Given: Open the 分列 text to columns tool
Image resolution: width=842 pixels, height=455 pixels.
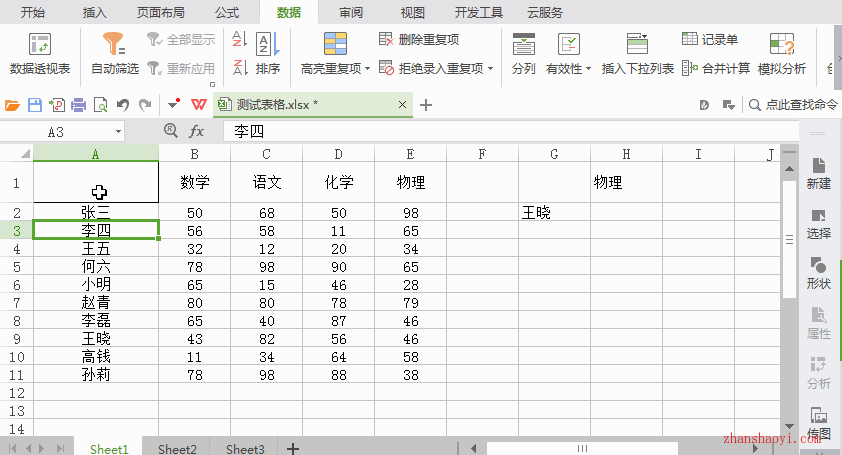Looking at the screenshot, I should tap(524, 54).
